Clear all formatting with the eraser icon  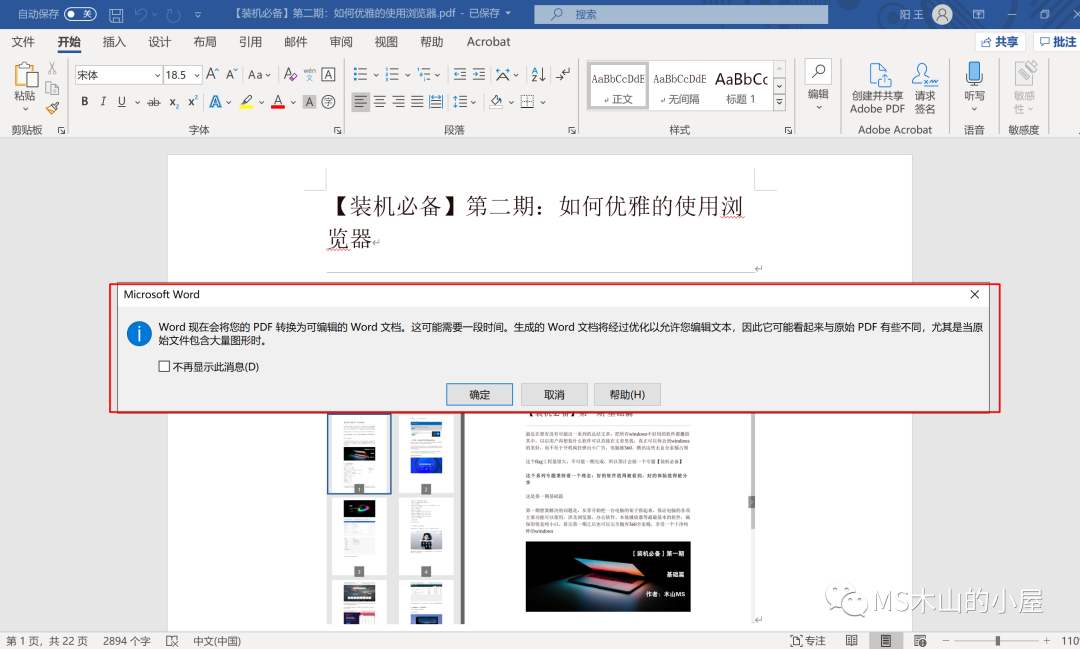tap(290, 74)
